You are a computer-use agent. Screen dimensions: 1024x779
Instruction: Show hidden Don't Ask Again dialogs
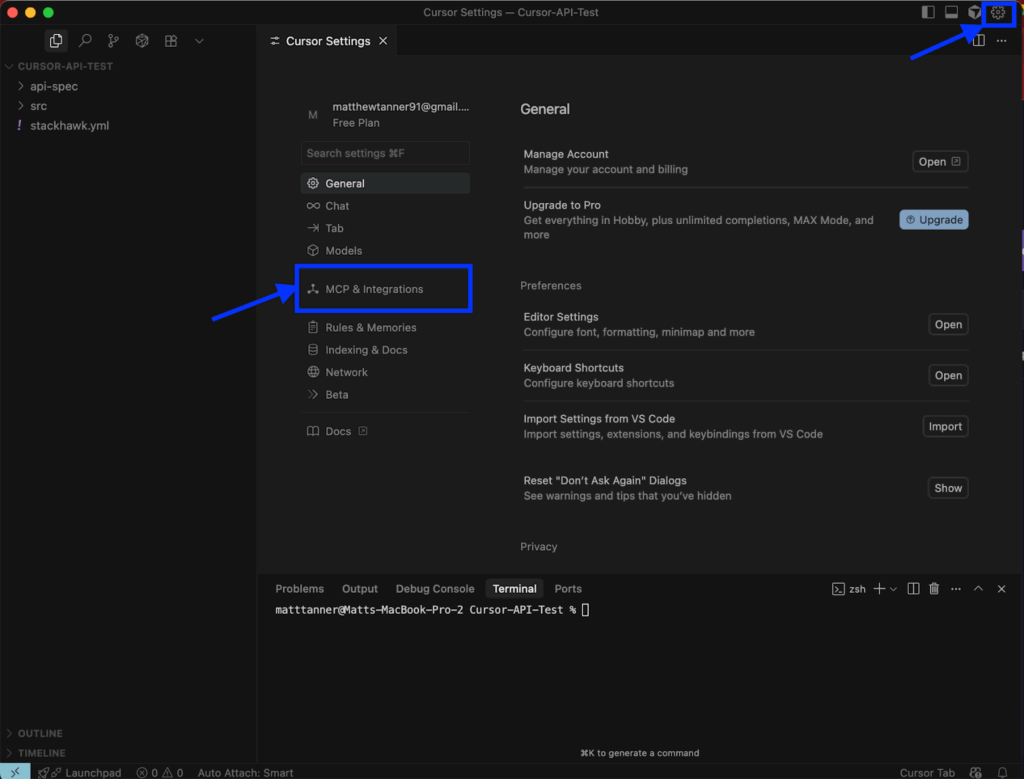(948, 488)
